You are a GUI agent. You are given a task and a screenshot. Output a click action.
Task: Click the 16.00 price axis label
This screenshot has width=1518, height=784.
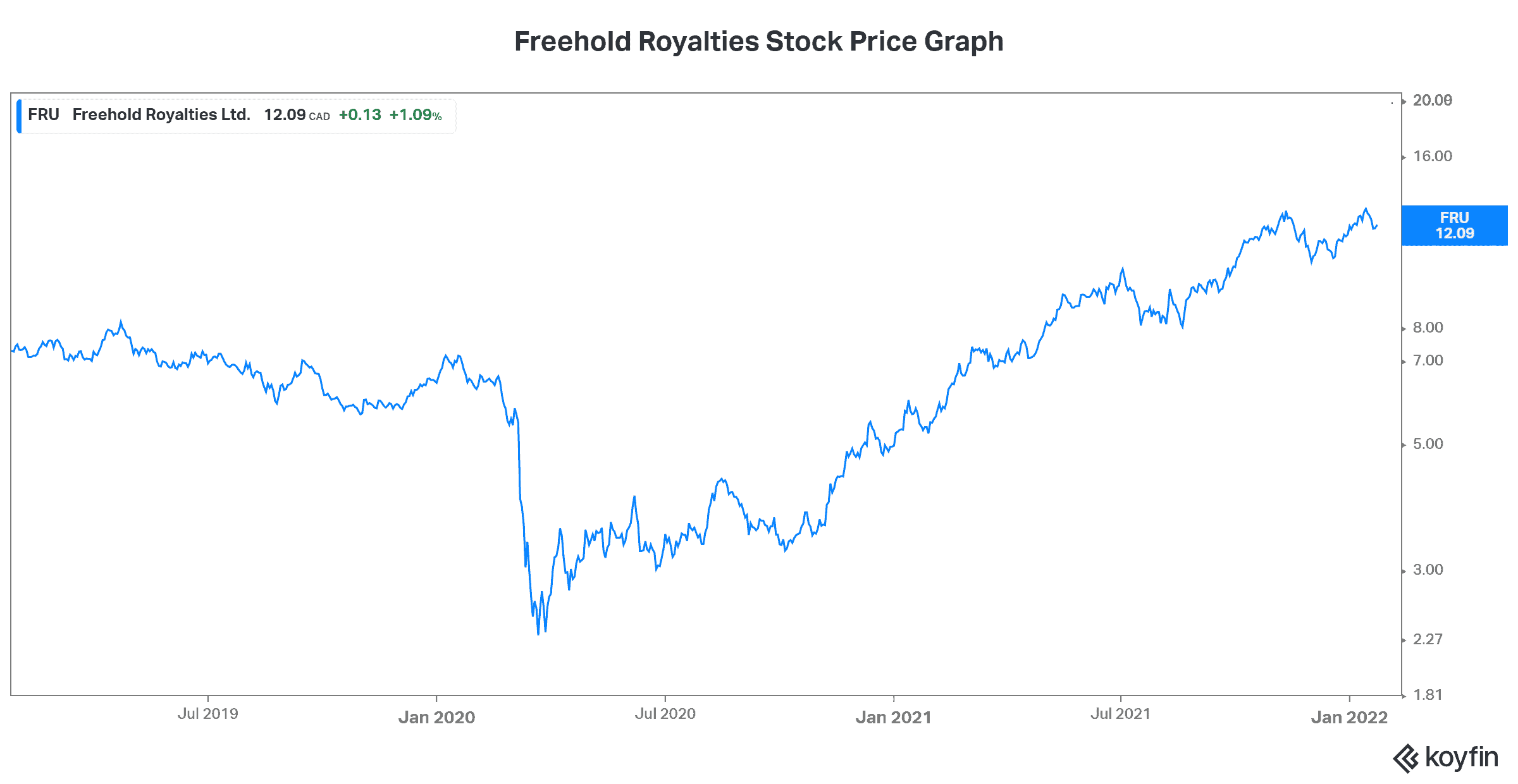(x=1432, y=156)
